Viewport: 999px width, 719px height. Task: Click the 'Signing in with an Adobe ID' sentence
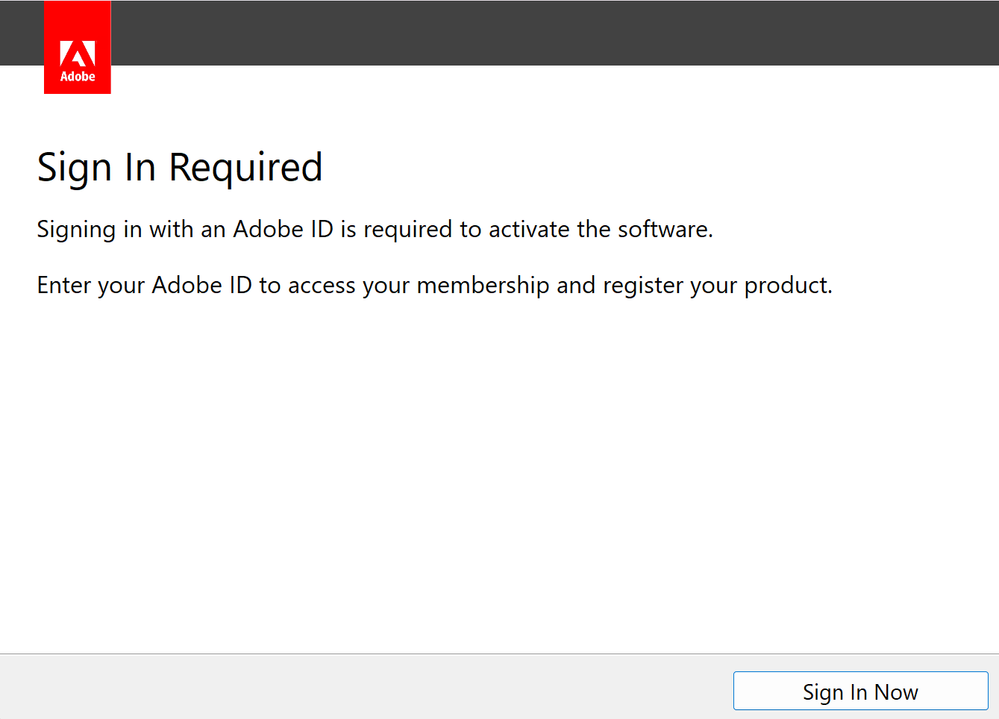[375, 229]
